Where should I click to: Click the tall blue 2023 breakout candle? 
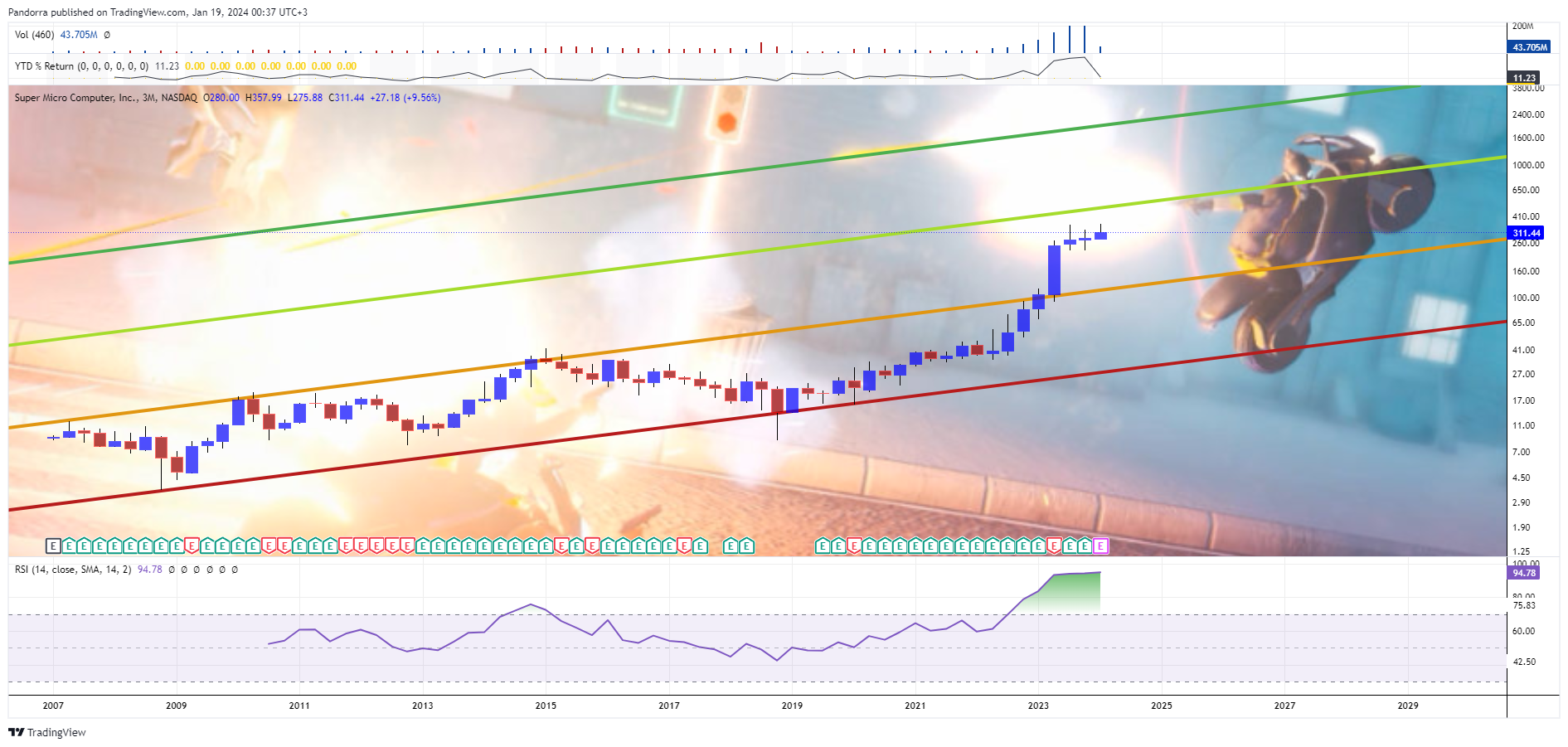coord(1054,270)
